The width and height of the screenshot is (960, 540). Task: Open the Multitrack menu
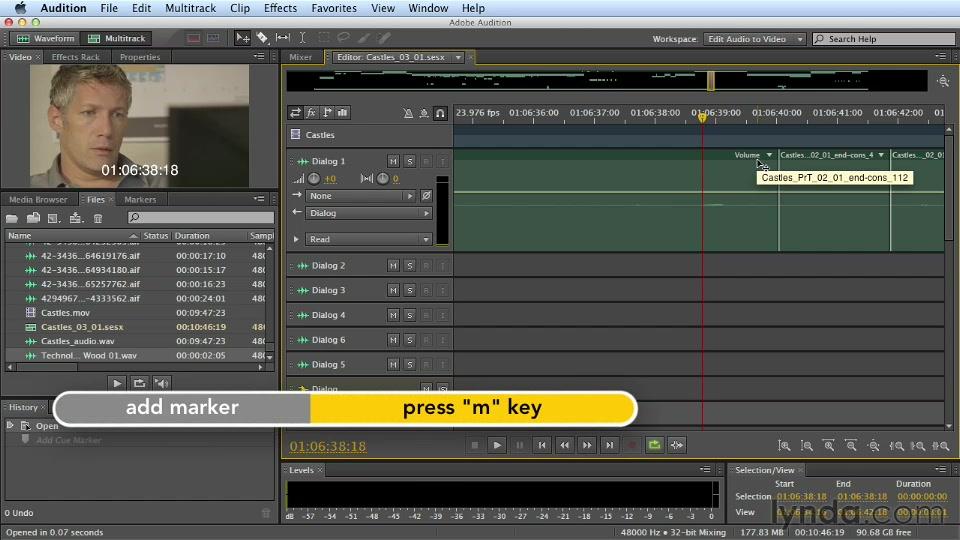(190, 8)
